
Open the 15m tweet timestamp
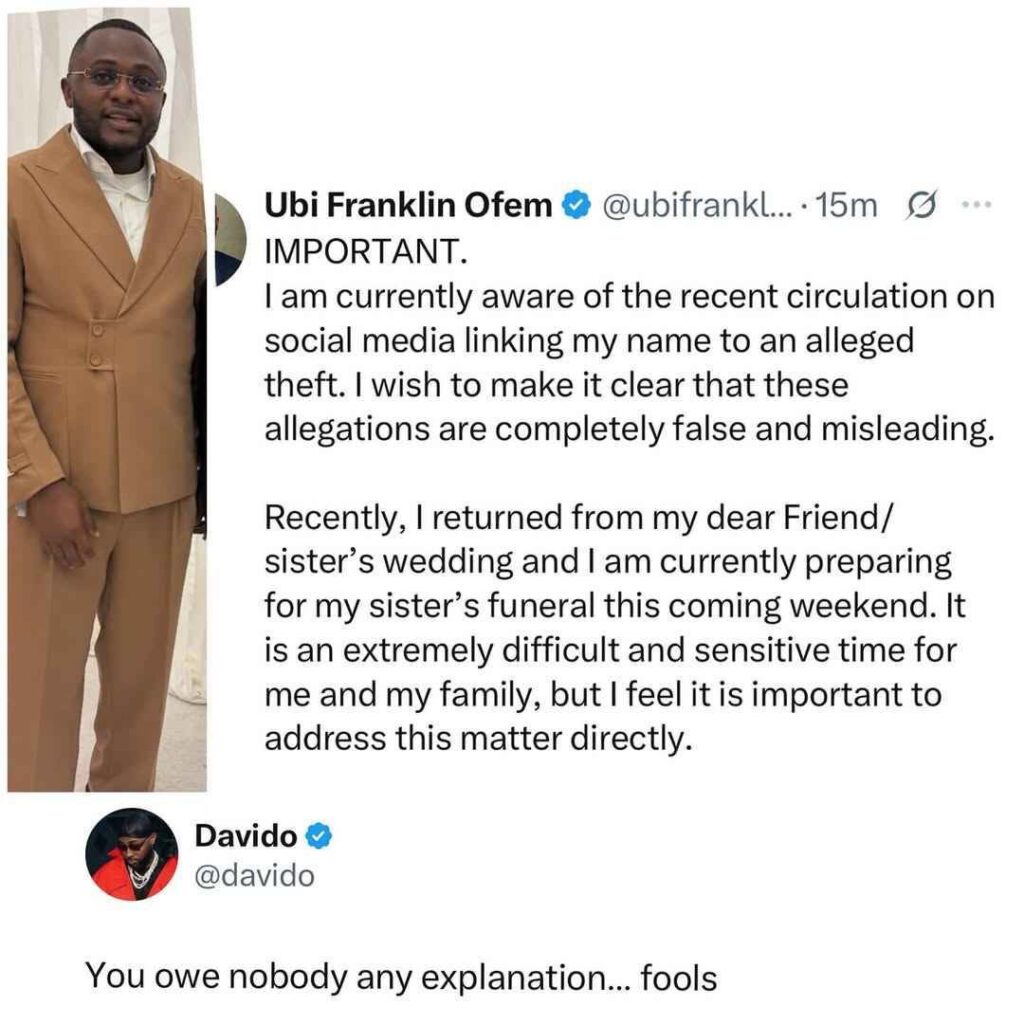point(846,206)
